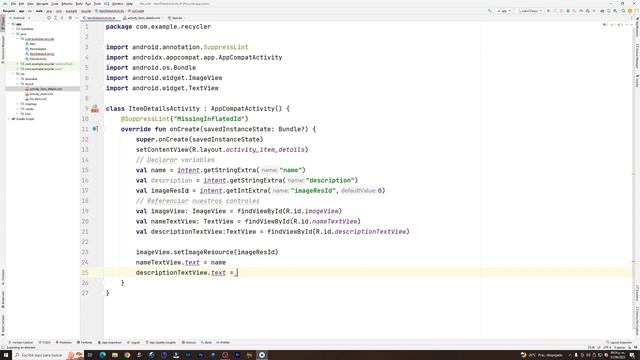
Task: Open the File menu
Action: click(x=13, y=4)
